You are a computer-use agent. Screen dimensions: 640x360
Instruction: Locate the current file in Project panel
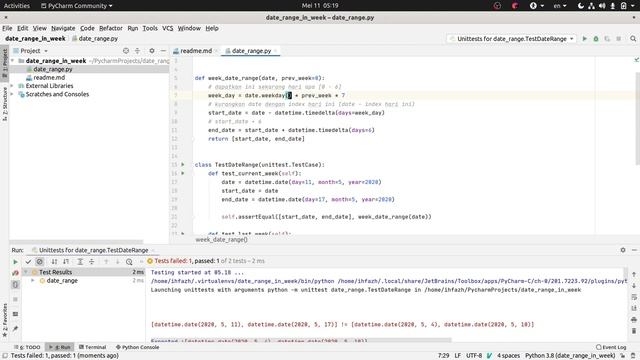tap(126, 51)
